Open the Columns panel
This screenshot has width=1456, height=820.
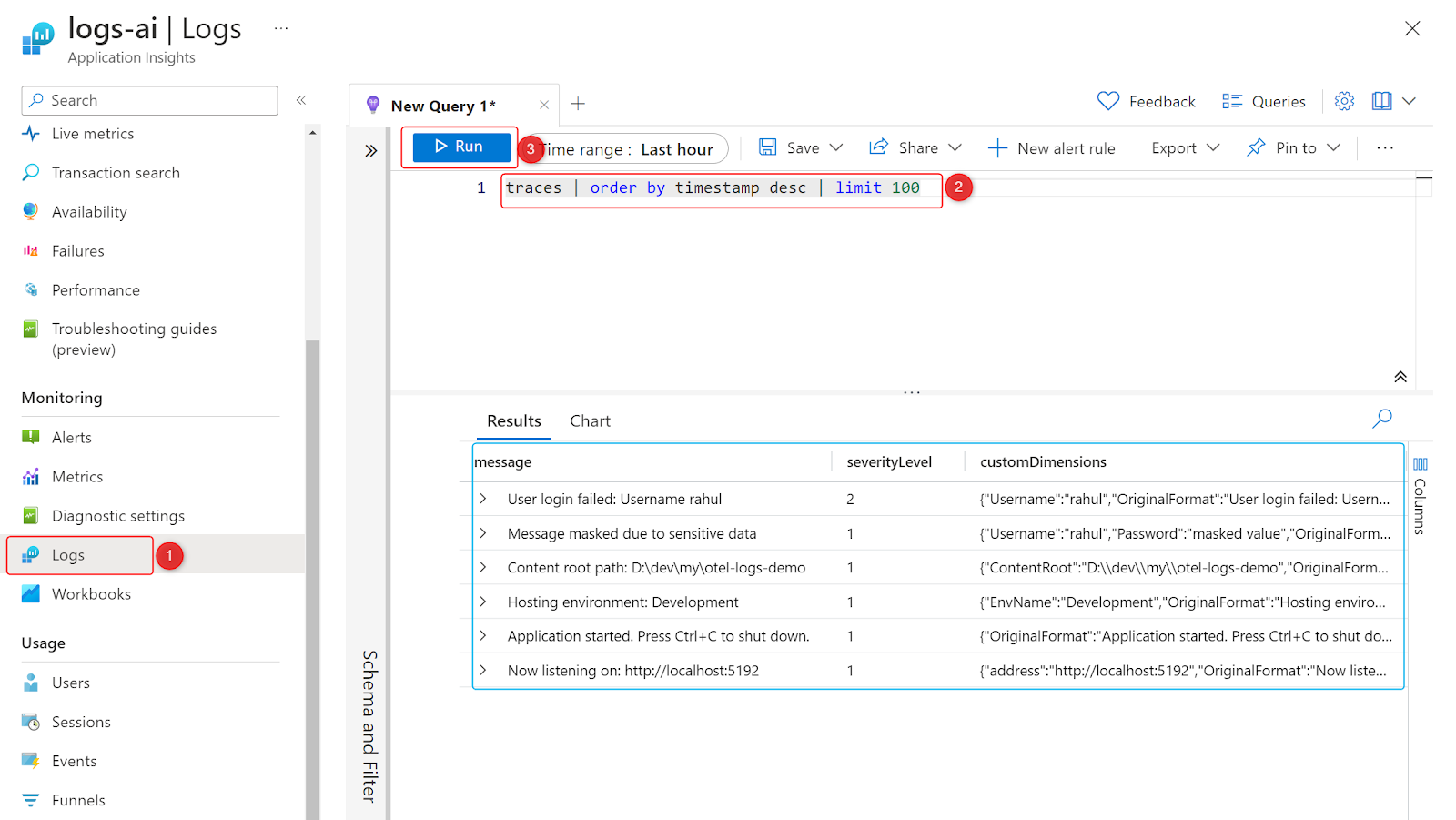(1420, 496)
